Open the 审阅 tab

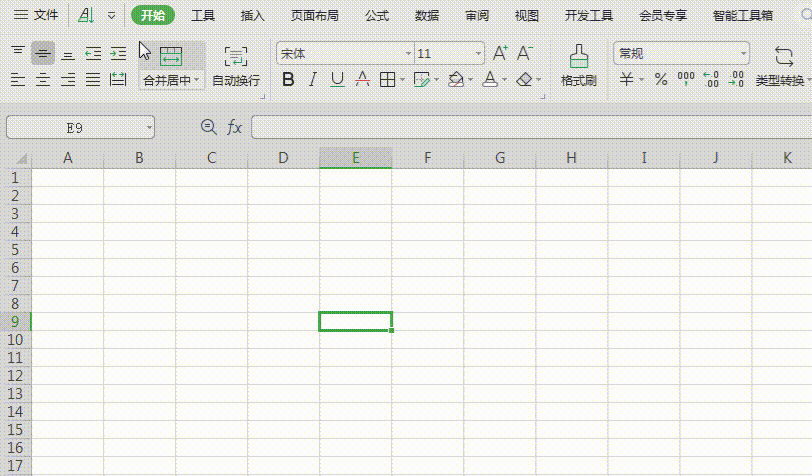[477, 16]
